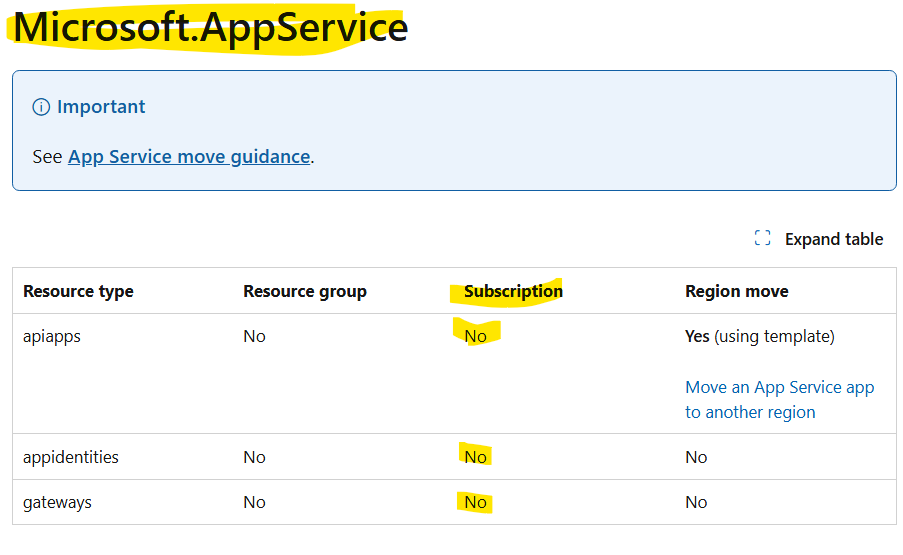Click the Resource group No cell for apiapps

coord(254,336)
